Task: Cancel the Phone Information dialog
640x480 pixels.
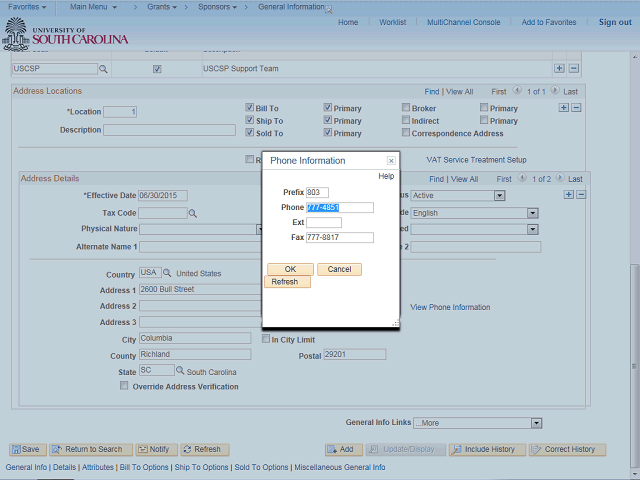Action: tap(339, 269)
